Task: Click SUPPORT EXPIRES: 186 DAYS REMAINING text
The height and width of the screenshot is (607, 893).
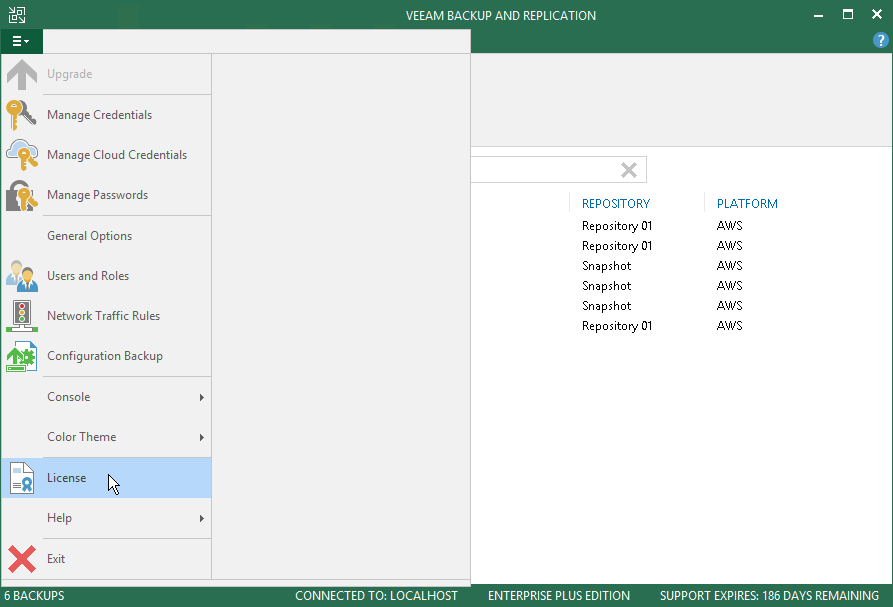Action: [769, 596]
